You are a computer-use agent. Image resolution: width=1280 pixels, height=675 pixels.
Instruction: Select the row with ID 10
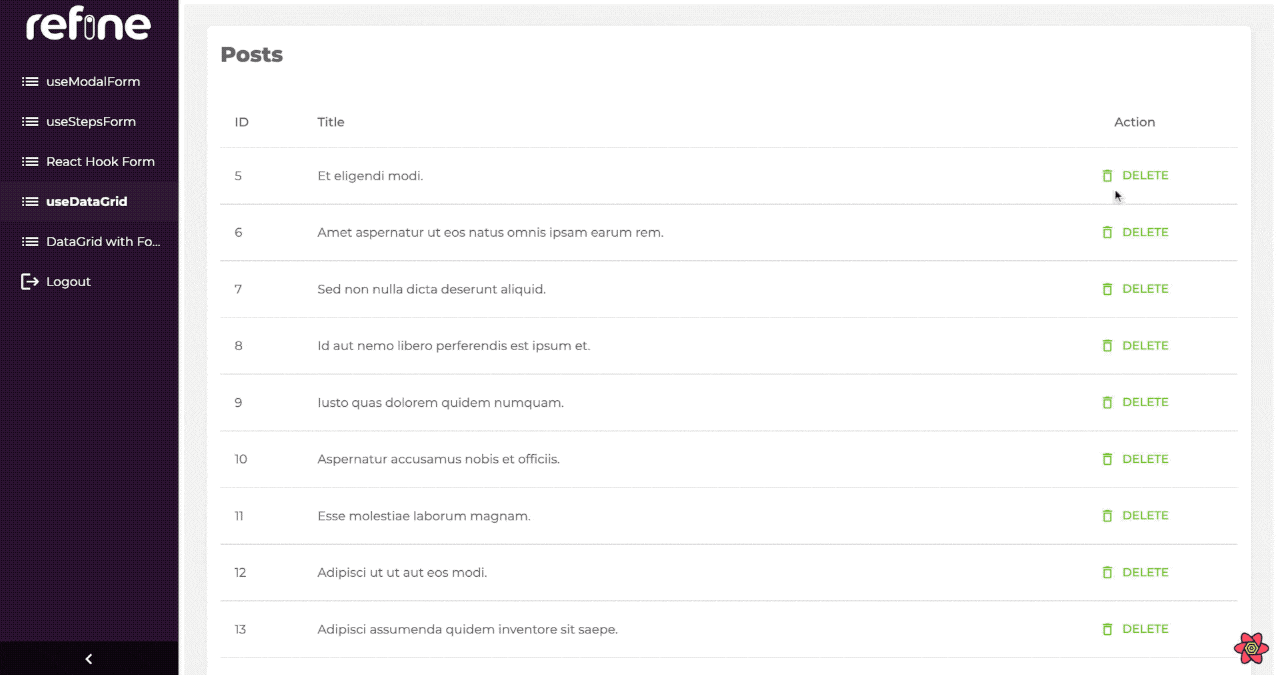(600, 459)
